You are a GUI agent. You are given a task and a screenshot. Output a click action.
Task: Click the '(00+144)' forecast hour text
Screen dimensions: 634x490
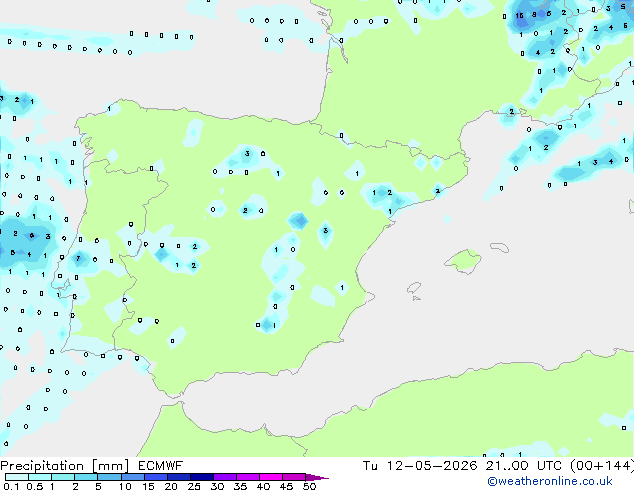tap(602, 466)
